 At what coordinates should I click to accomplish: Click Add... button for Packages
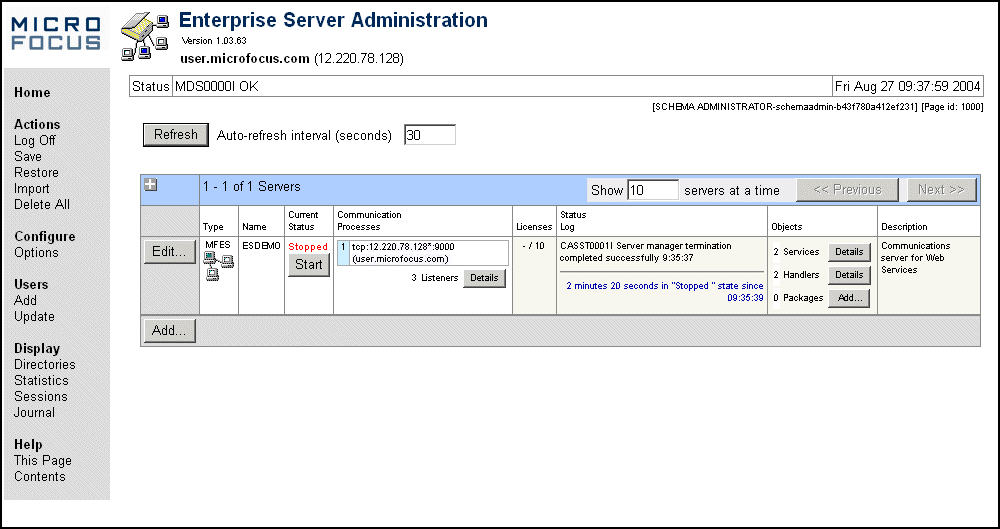[849, 298]
